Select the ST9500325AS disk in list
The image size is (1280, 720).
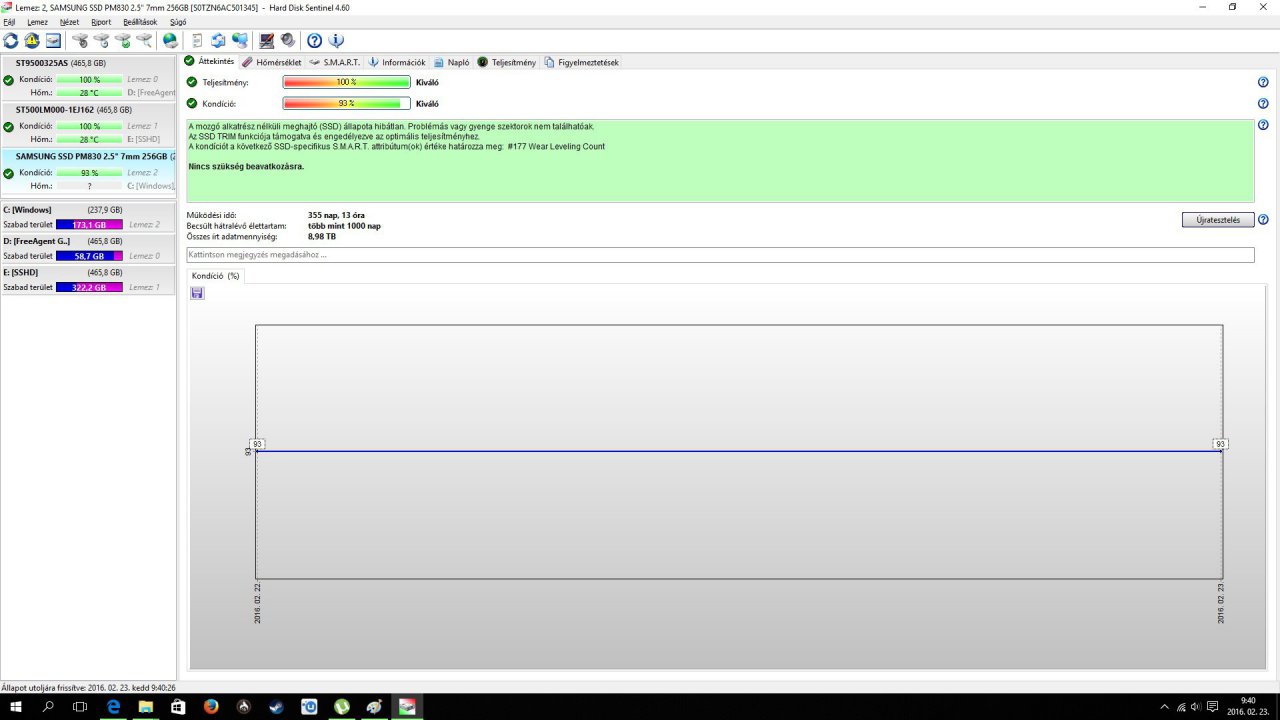click(x=88, y=78)
